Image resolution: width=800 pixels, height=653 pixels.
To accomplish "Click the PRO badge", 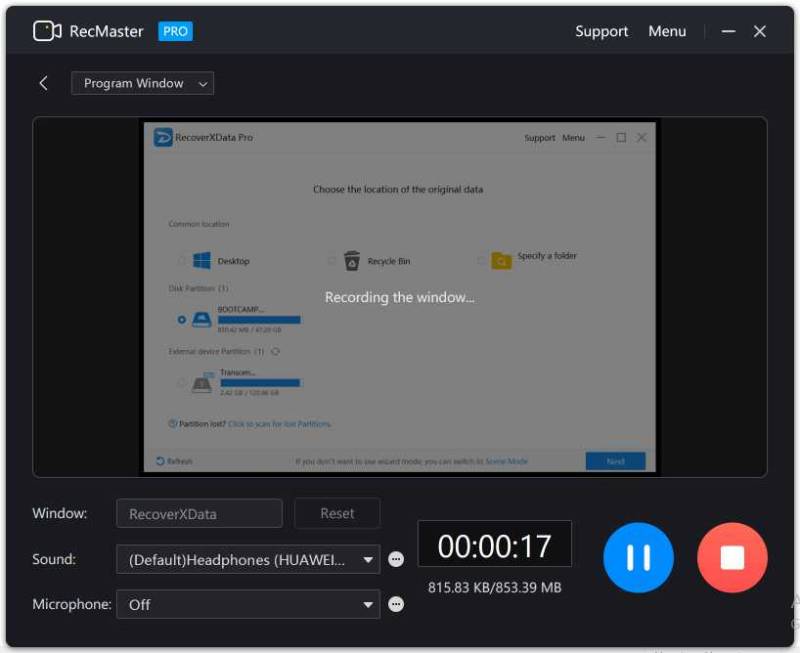I will tap(175, 32).
